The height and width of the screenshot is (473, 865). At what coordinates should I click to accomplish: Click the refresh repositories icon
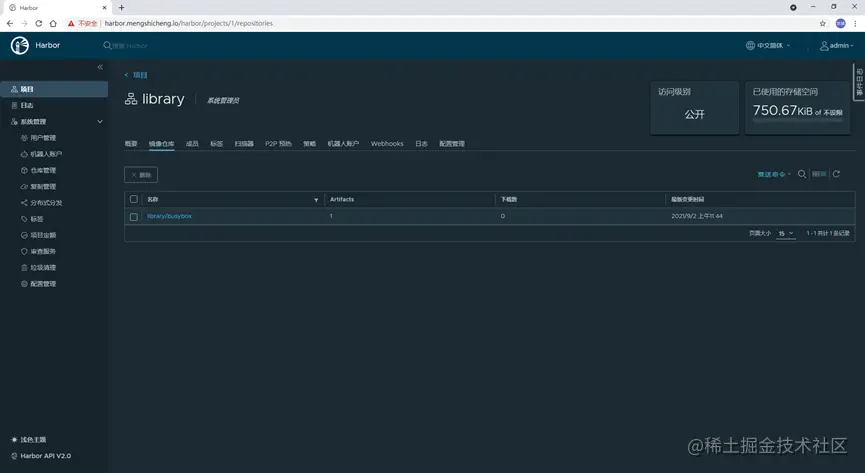click(x=836, y=174)
